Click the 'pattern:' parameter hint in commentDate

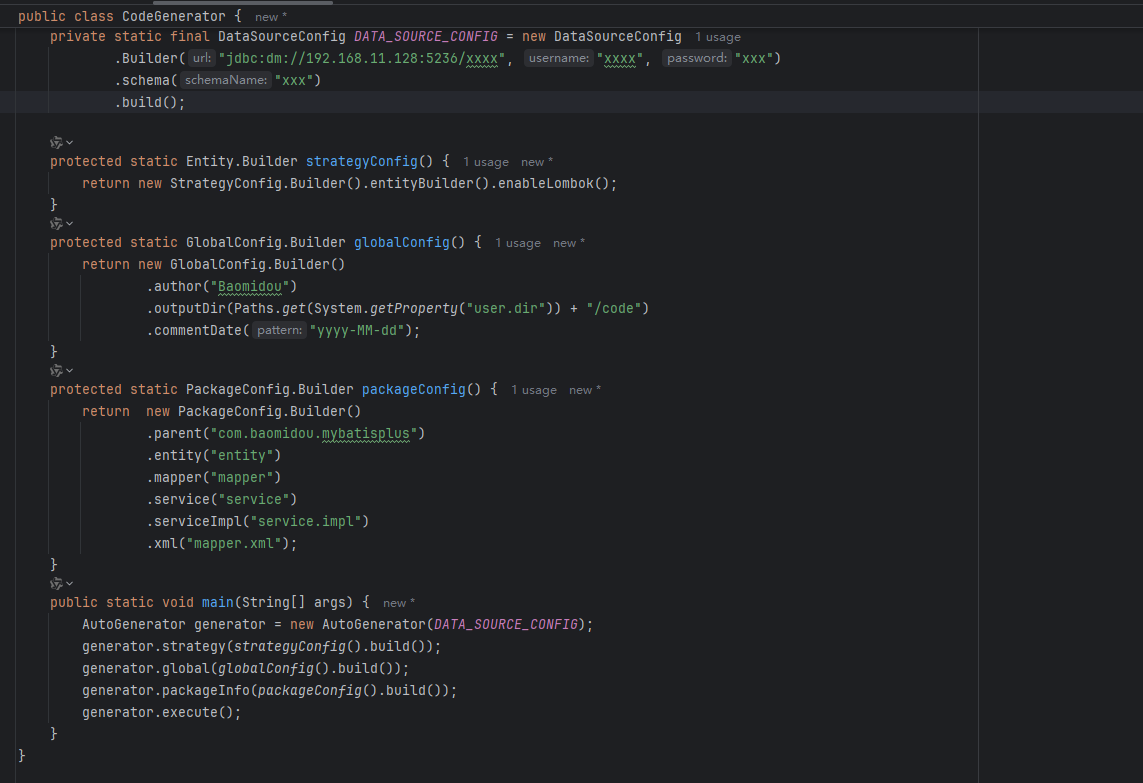tap(279, 330)
